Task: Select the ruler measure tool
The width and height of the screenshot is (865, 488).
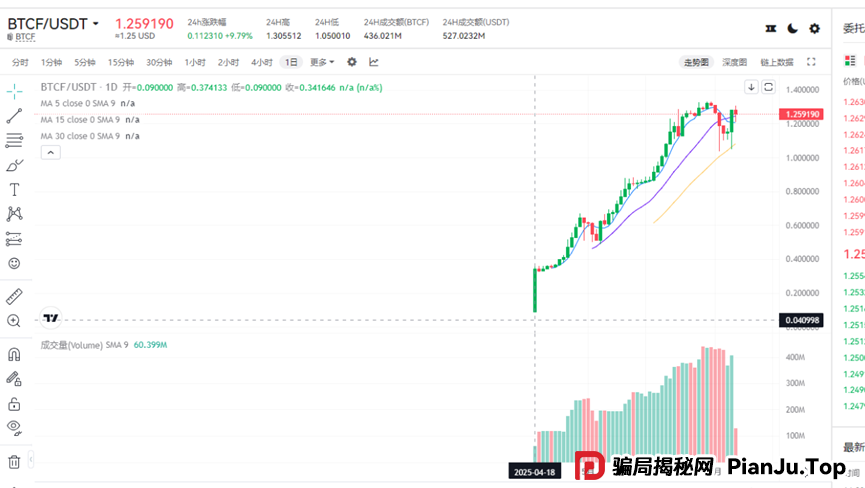Action: click(x=14, y=296)
